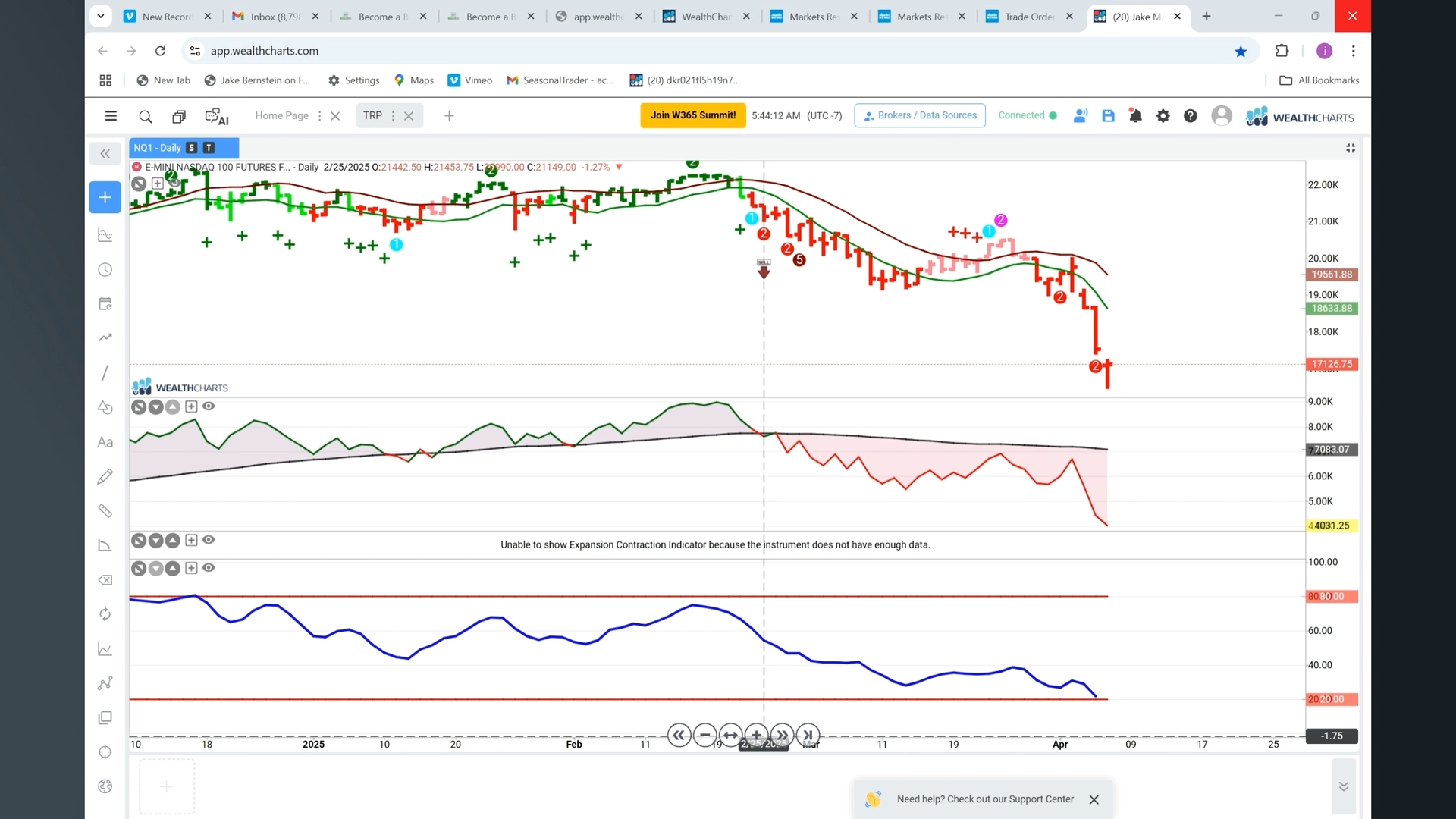Click the blue add-chart plus button

pos(105,197)
